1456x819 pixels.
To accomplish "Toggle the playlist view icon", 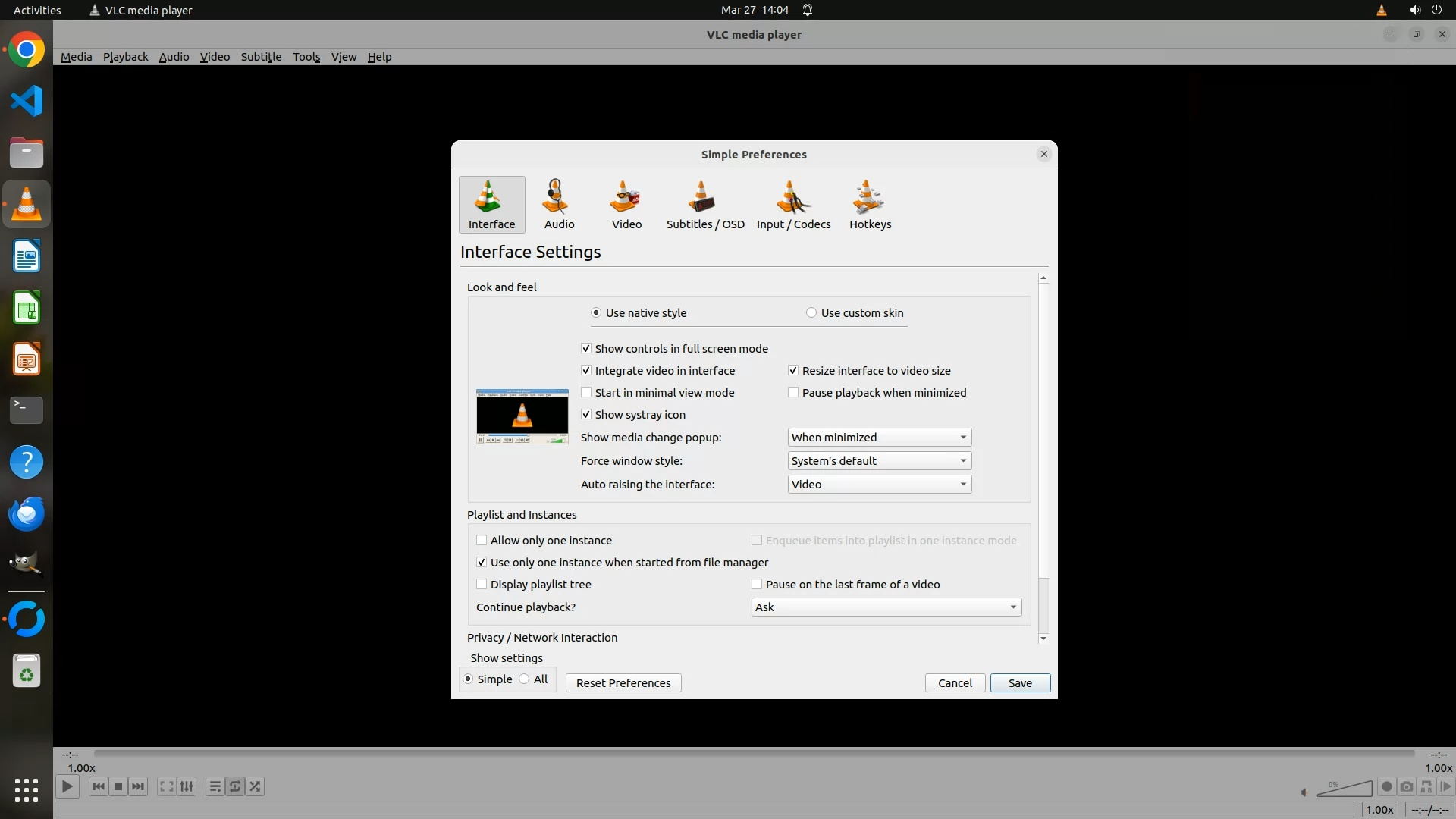I will pyautogui.click(x=215, y=786).
